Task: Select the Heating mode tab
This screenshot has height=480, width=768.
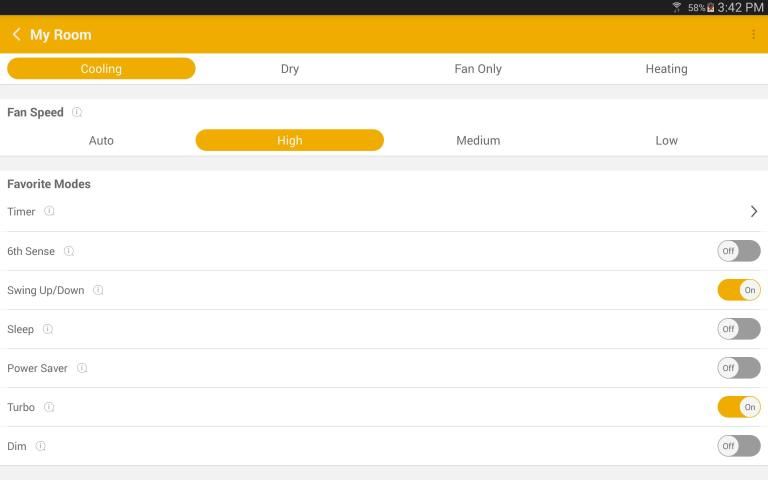Action: point(666,69)
